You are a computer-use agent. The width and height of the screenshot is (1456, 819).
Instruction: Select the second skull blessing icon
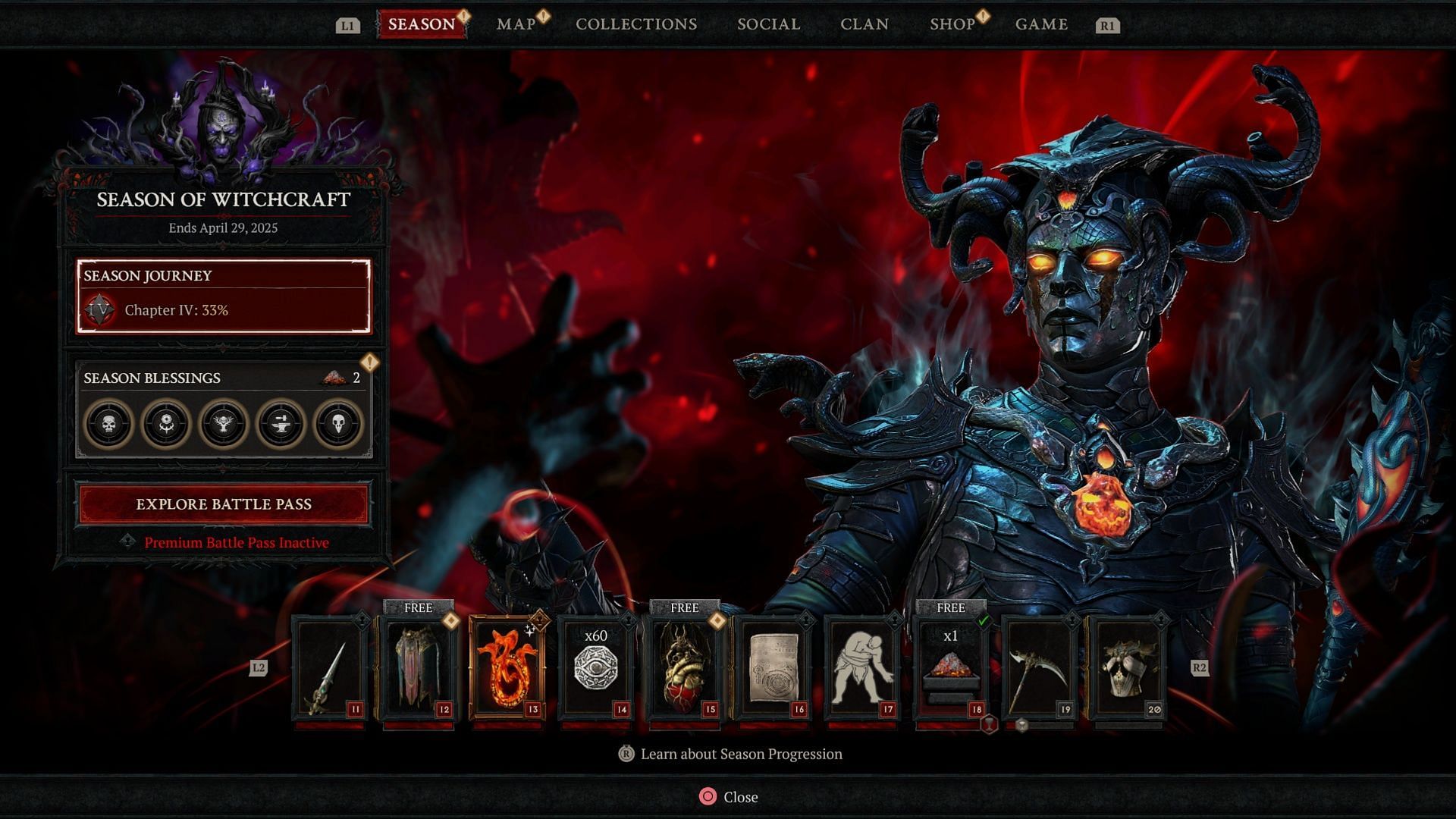(x=341, y=423)
